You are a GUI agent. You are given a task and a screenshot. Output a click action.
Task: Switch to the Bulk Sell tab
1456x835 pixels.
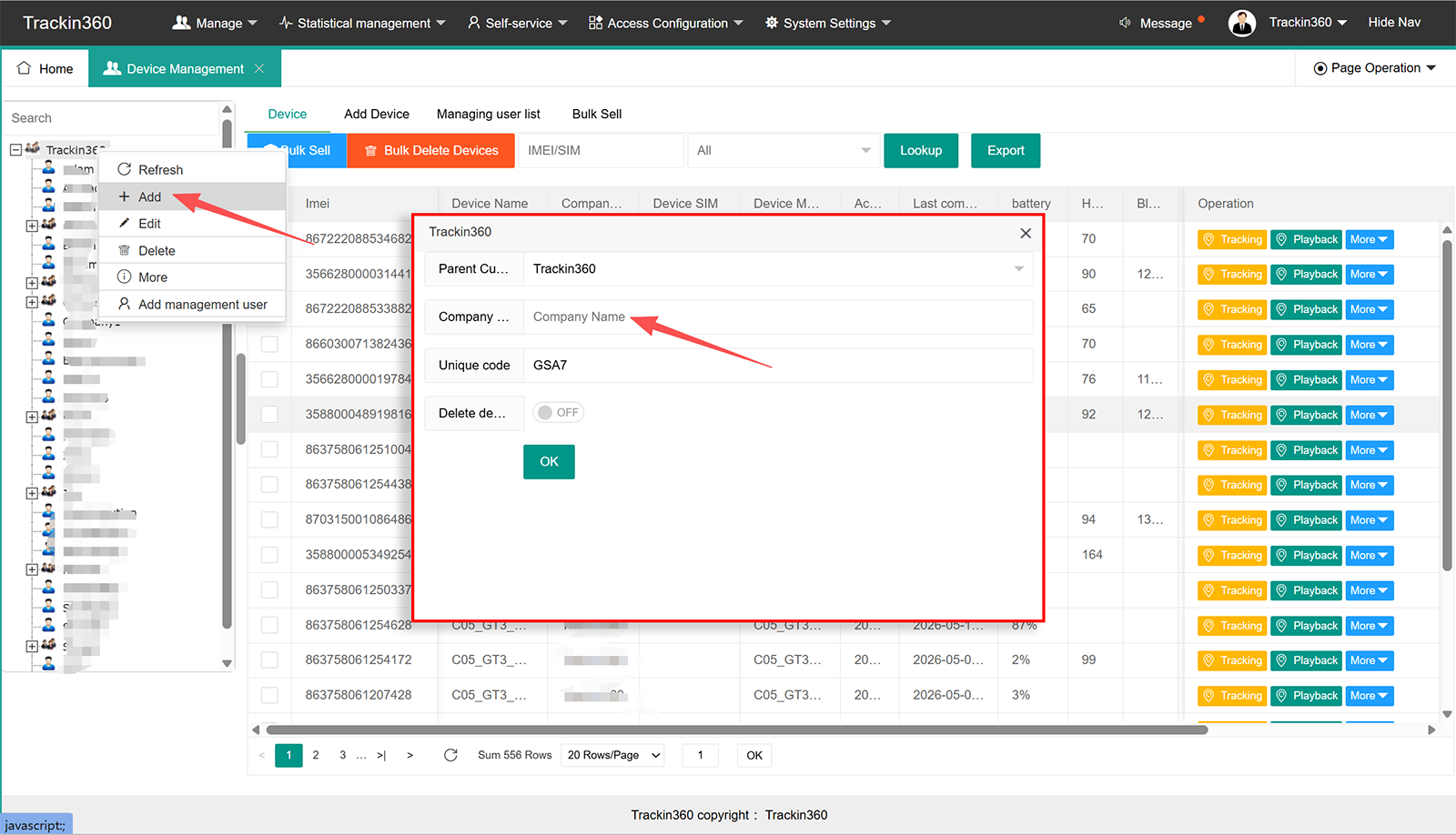[x=597, y=114]
